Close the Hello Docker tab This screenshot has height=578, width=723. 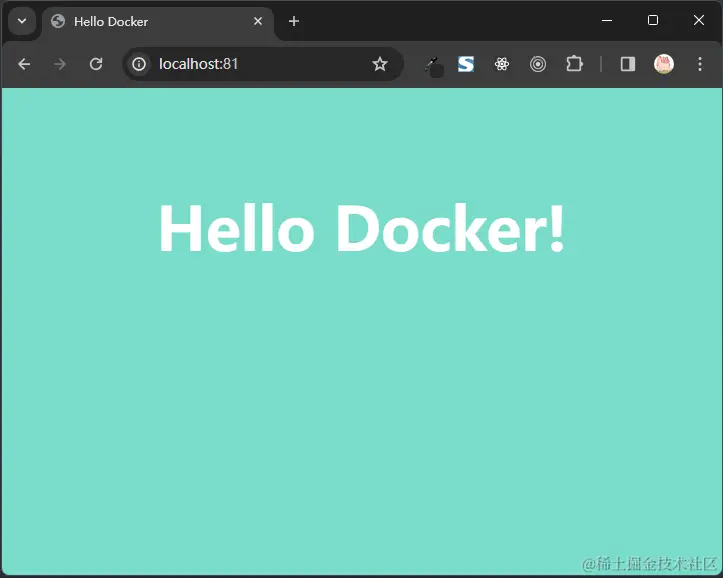click(258, 21)
